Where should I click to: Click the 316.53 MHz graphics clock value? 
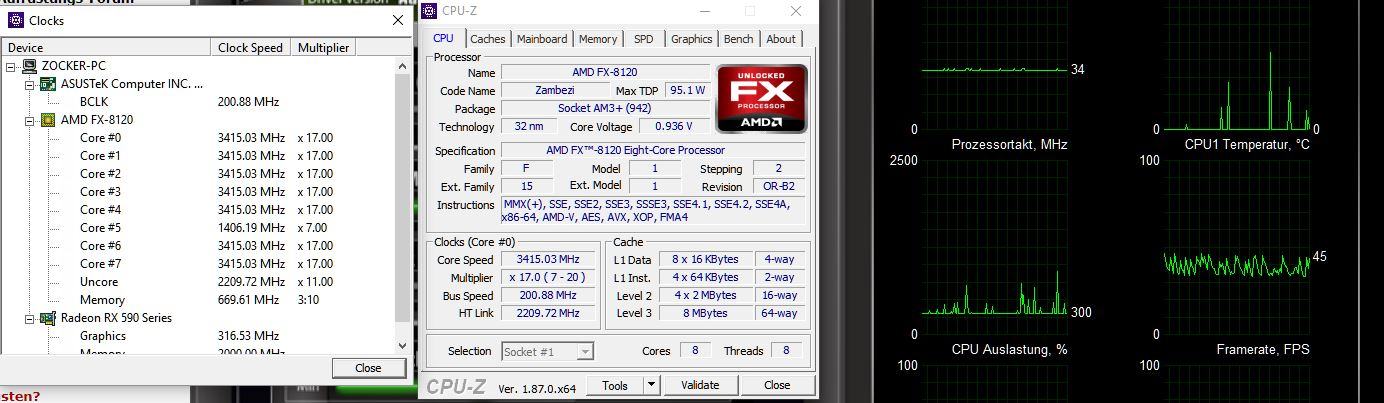click(x=248, y=336)
